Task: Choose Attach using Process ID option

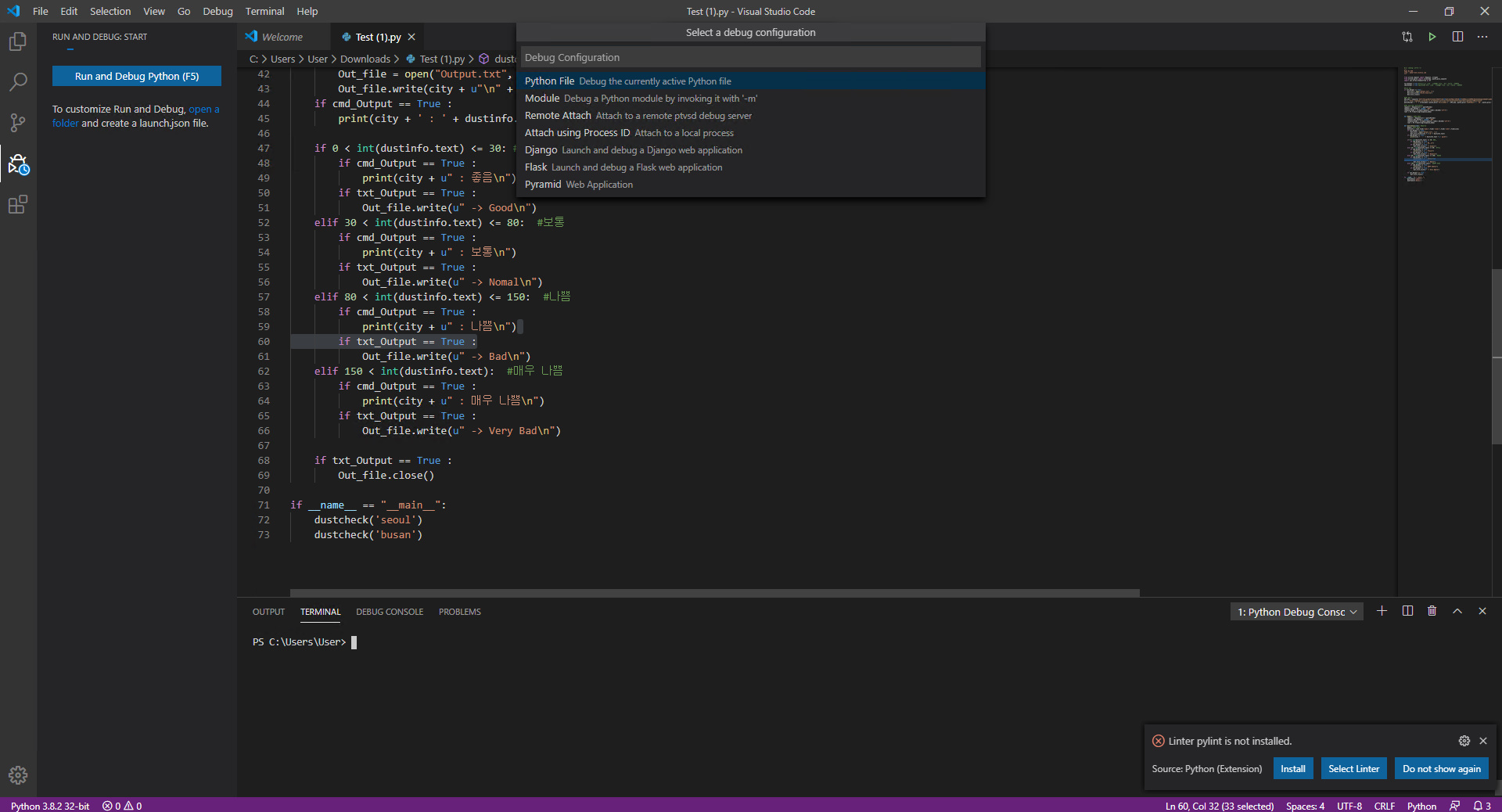Action: (751, 133)
